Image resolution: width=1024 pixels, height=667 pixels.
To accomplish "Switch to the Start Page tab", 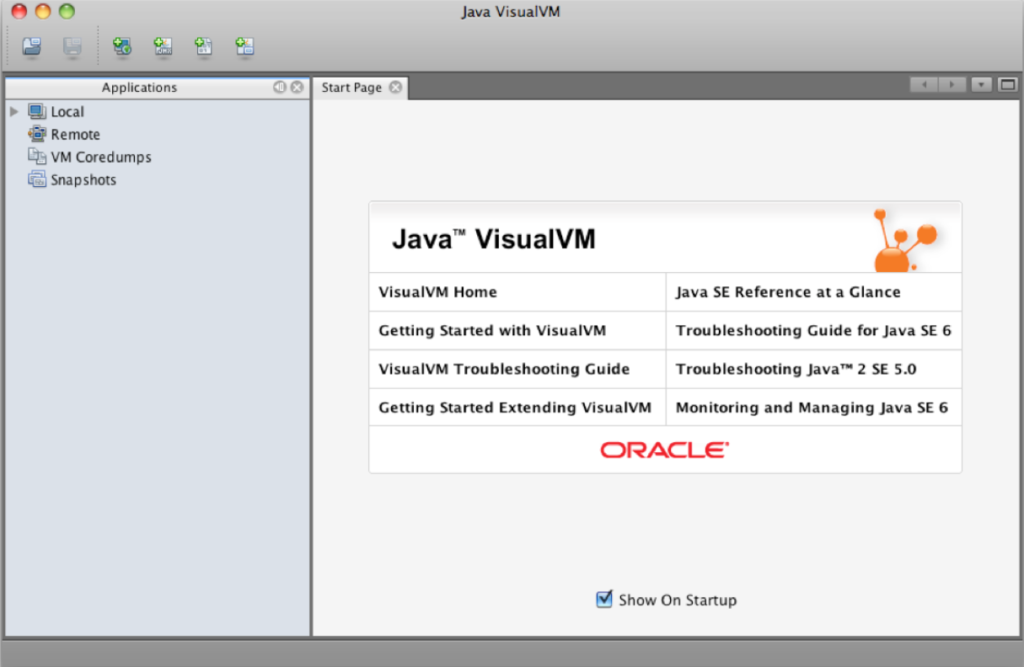I will tap(351, 88).
